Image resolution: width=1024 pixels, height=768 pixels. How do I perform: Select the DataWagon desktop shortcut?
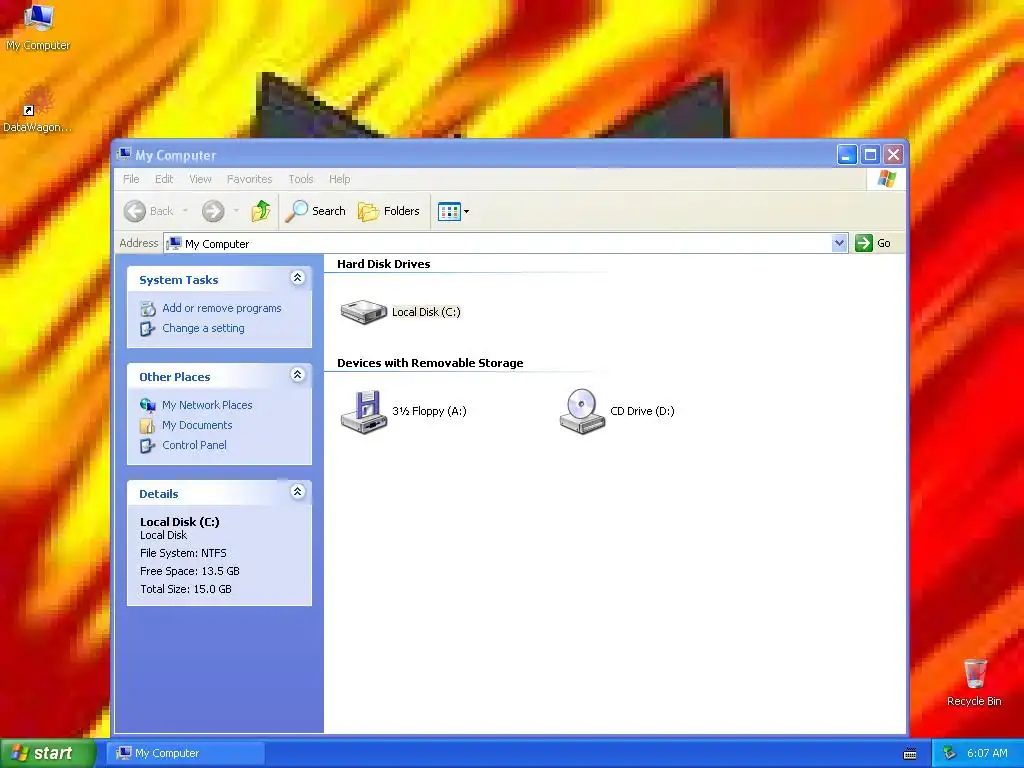tap(37, 109)
